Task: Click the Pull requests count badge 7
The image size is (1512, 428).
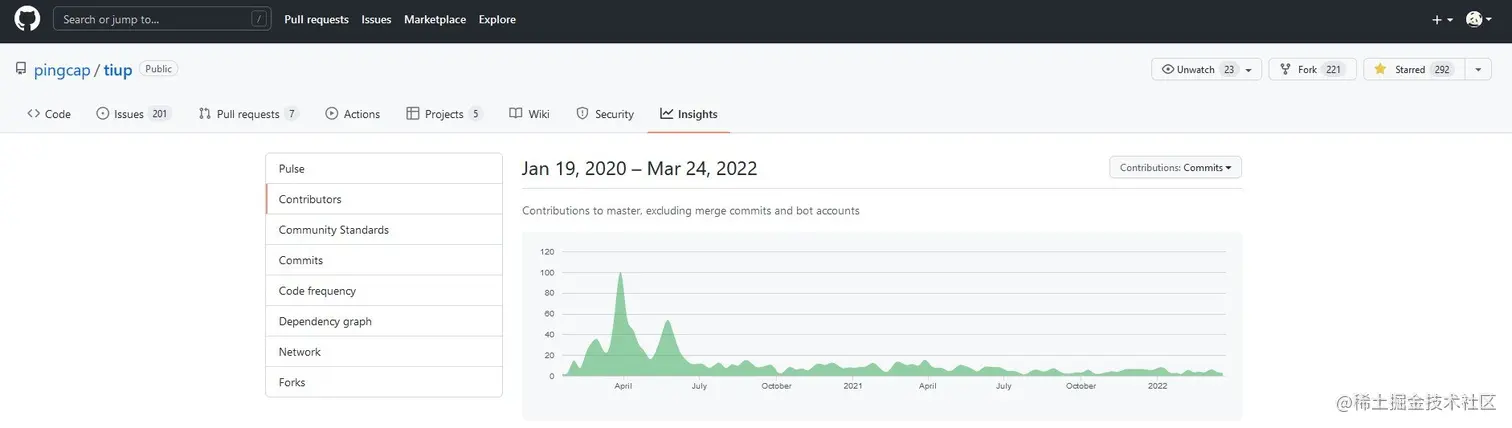Action: tap(292, 114)
